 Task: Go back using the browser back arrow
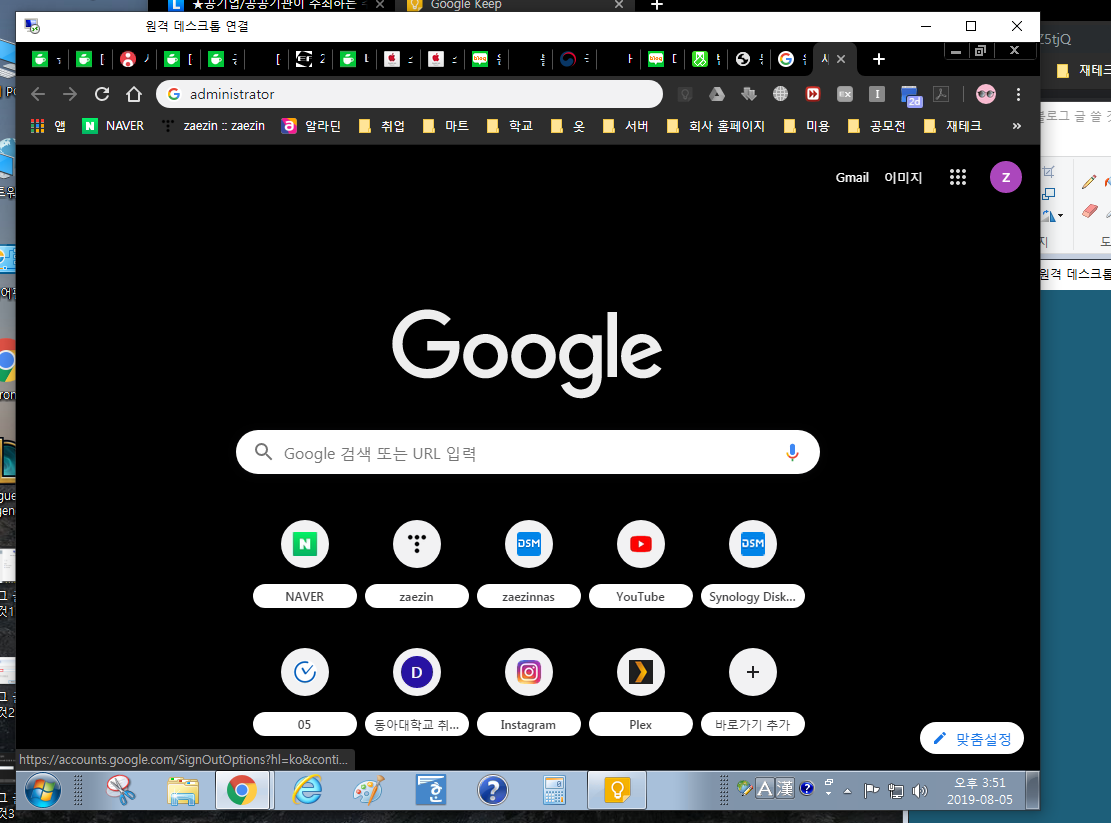coord(38,94)
